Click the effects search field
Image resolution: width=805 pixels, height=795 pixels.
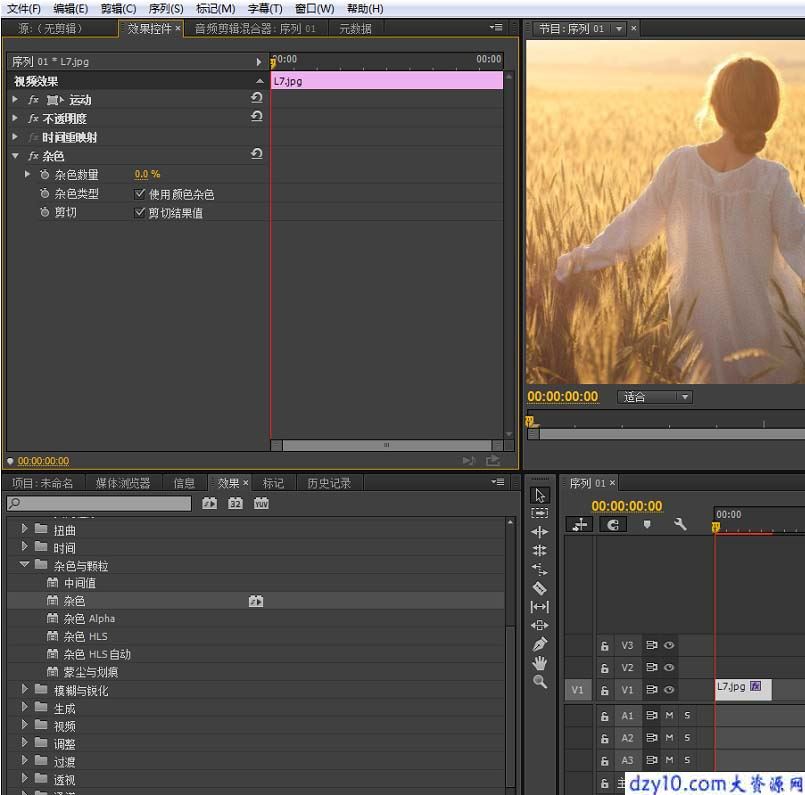[x=99, y=503]
